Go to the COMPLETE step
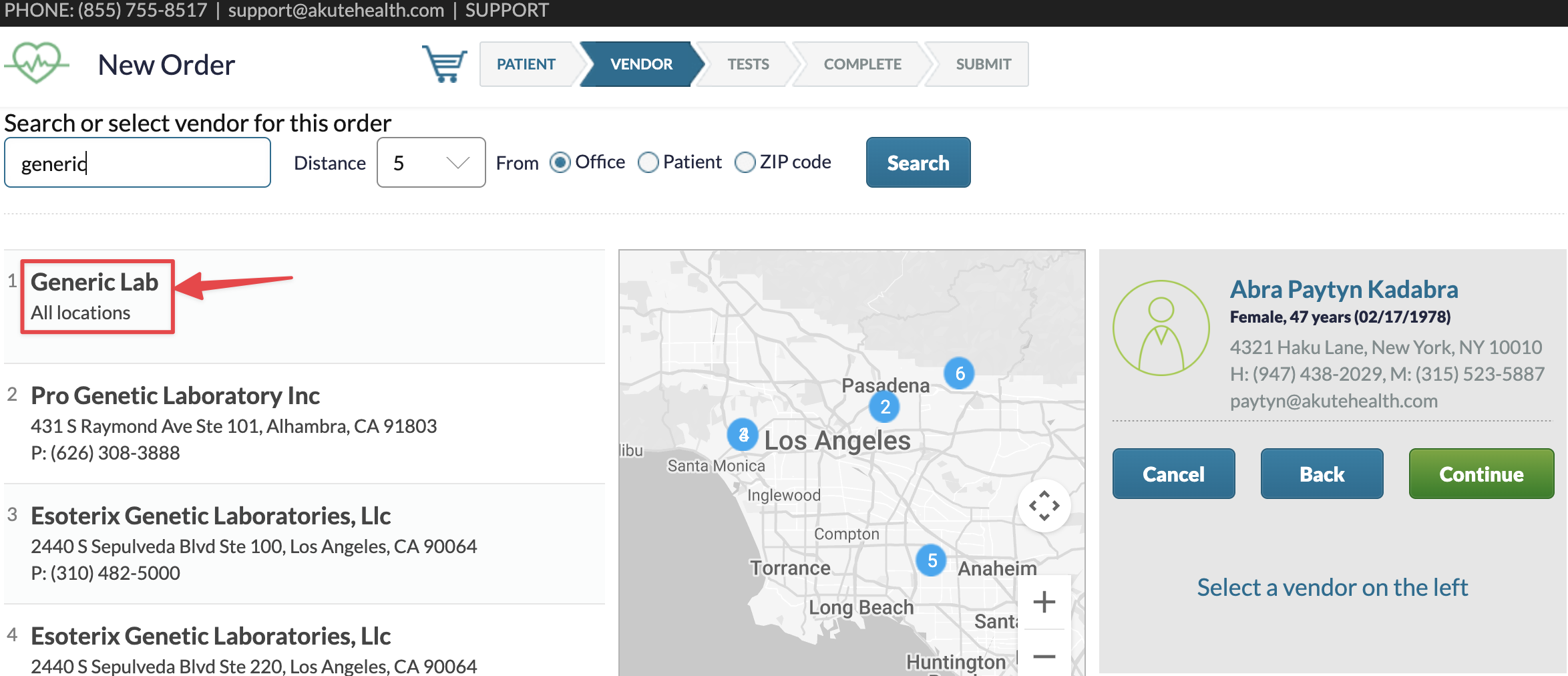Screen dimensions: 1568x676 coord(862,64)
